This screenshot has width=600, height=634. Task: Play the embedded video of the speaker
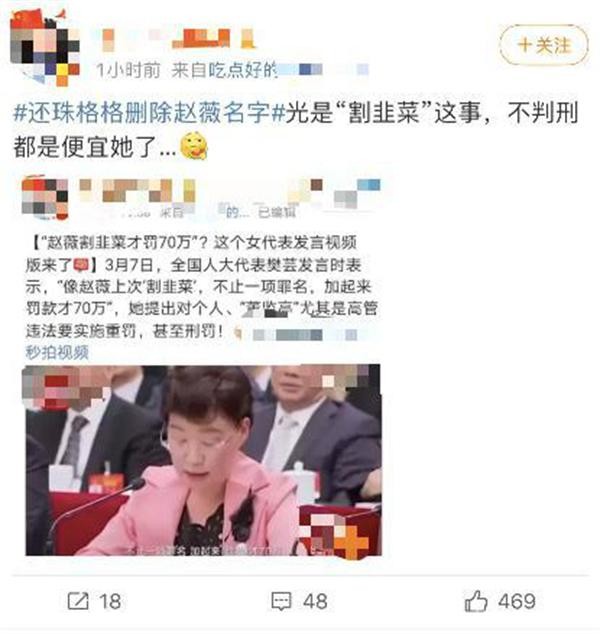click(x=203, y=460)
